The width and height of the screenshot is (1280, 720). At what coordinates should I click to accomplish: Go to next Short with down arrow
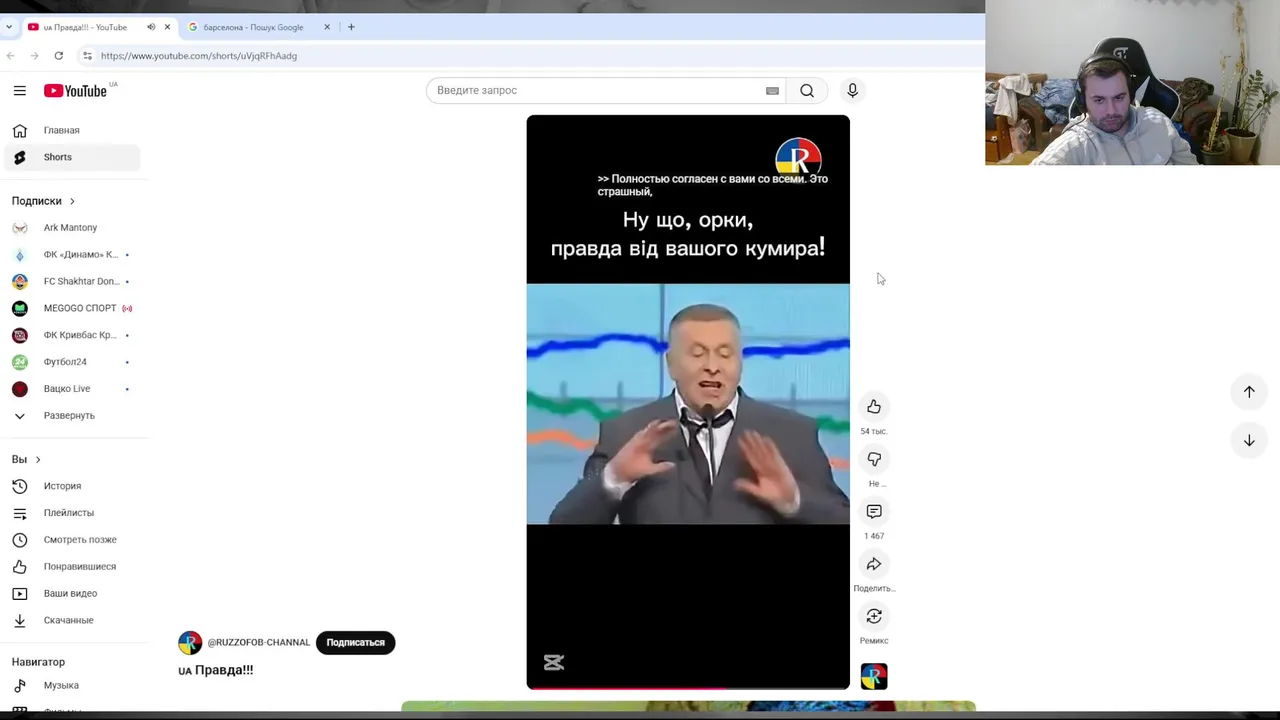pyautogui.click(x=1249, y=440)
